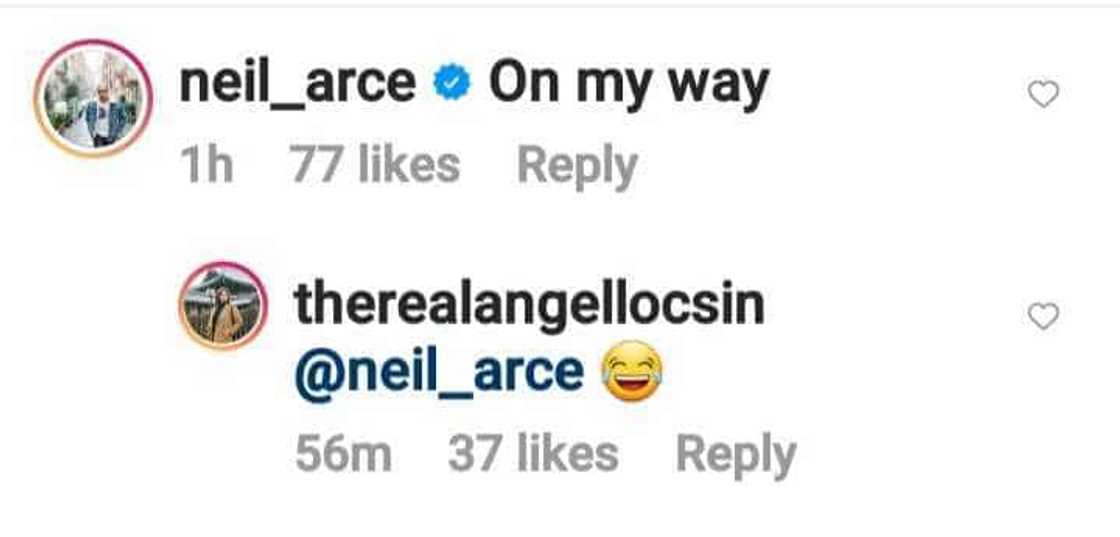Open the therealangellocsin username profile
Screen dimensions: 1120x537
point(529,304)
